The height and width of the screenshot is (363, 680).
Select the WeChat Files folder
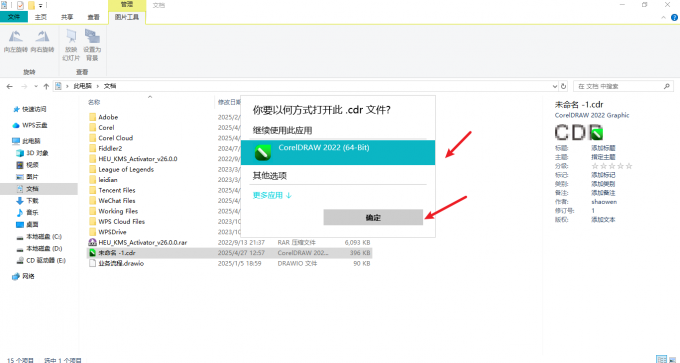[117, 201]
